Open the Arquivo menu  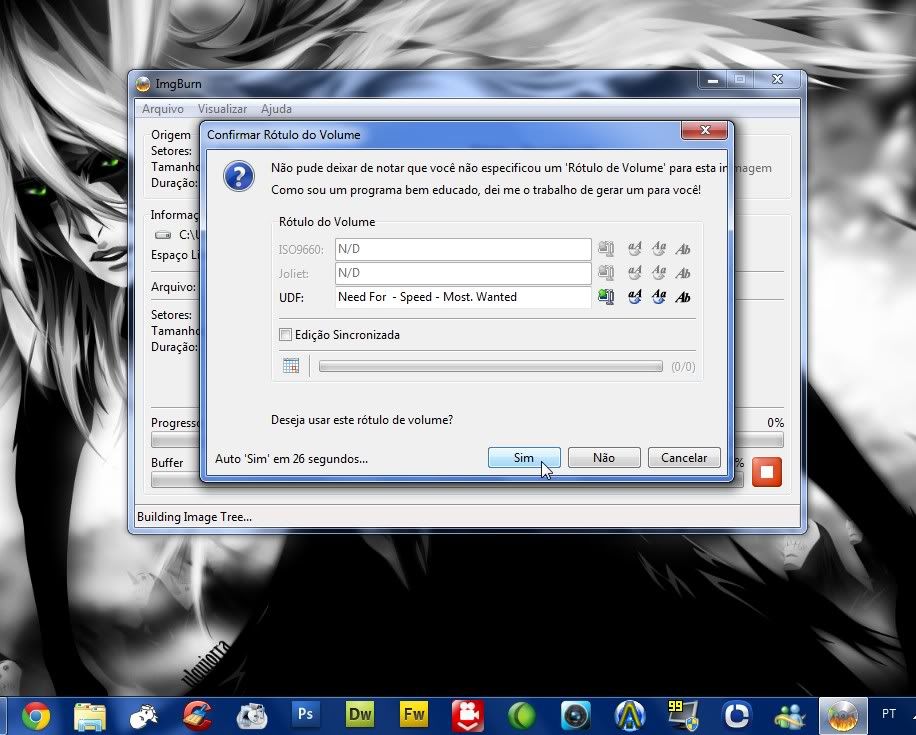[x=162, y=109]
